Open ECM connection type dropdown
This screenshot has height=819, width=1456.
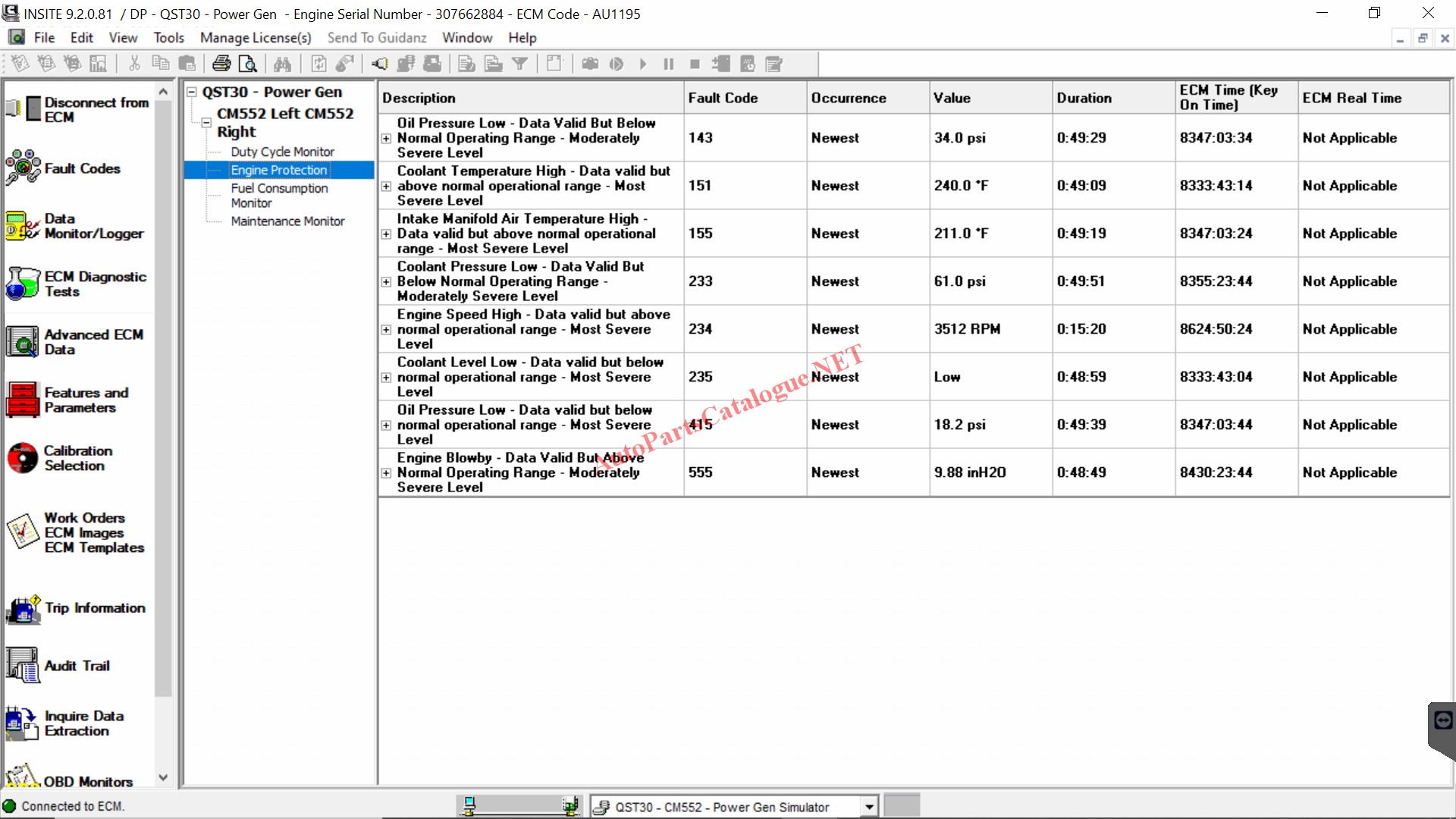[x=869, y=807]
